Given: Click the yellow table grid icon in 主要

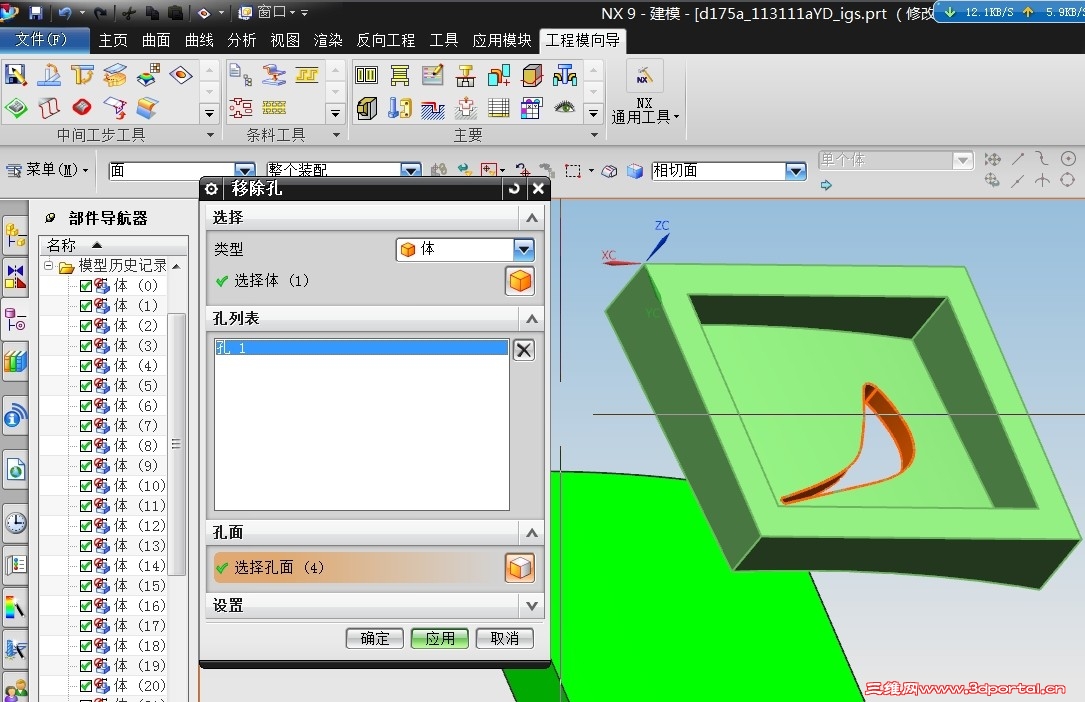Looking at the screenshot, I should click(498, 107).
